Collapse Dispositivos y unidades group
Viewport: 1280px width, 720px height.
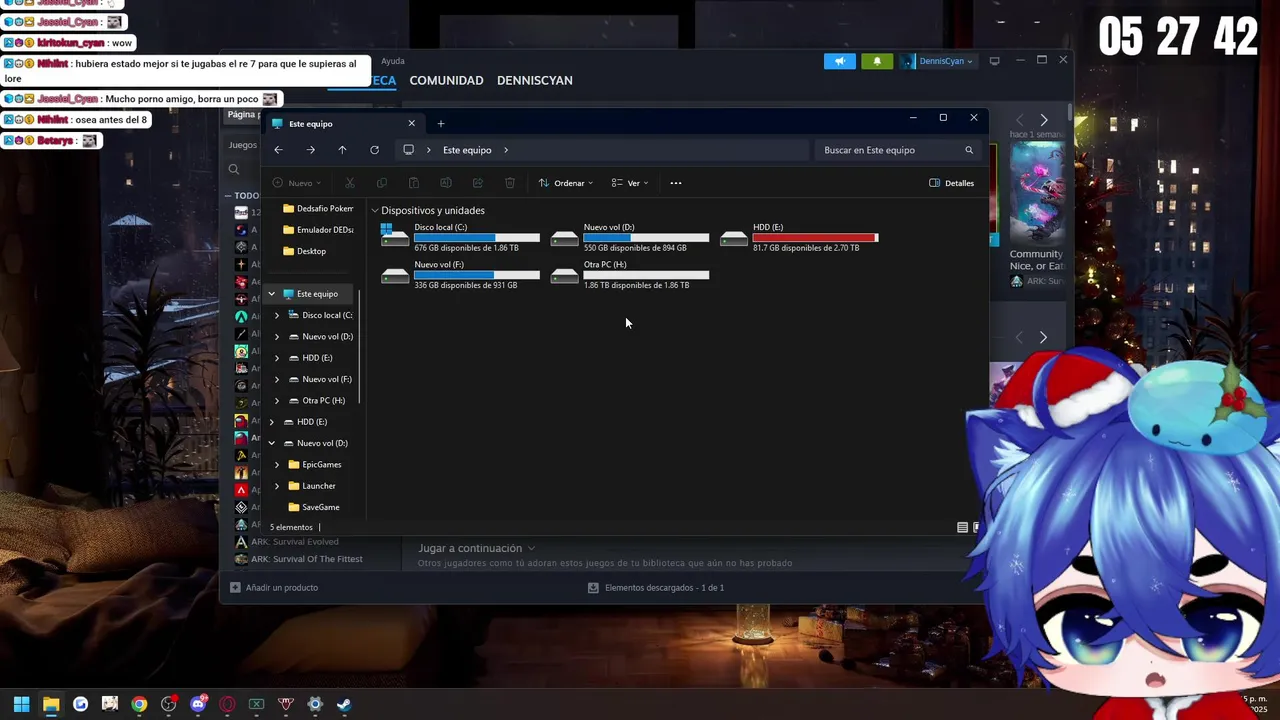click(375, 211)
